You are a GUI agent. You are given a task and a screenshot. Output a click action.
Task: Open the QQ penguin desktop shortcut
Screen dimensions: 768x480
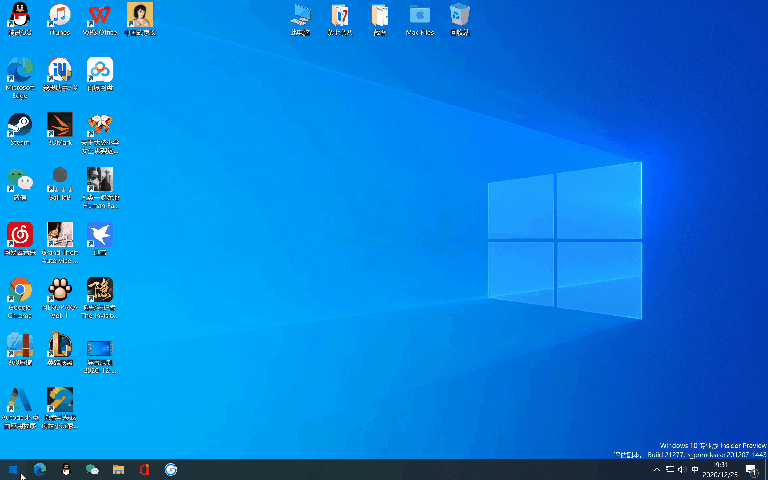pyautogui.click(x=20, y=16)
